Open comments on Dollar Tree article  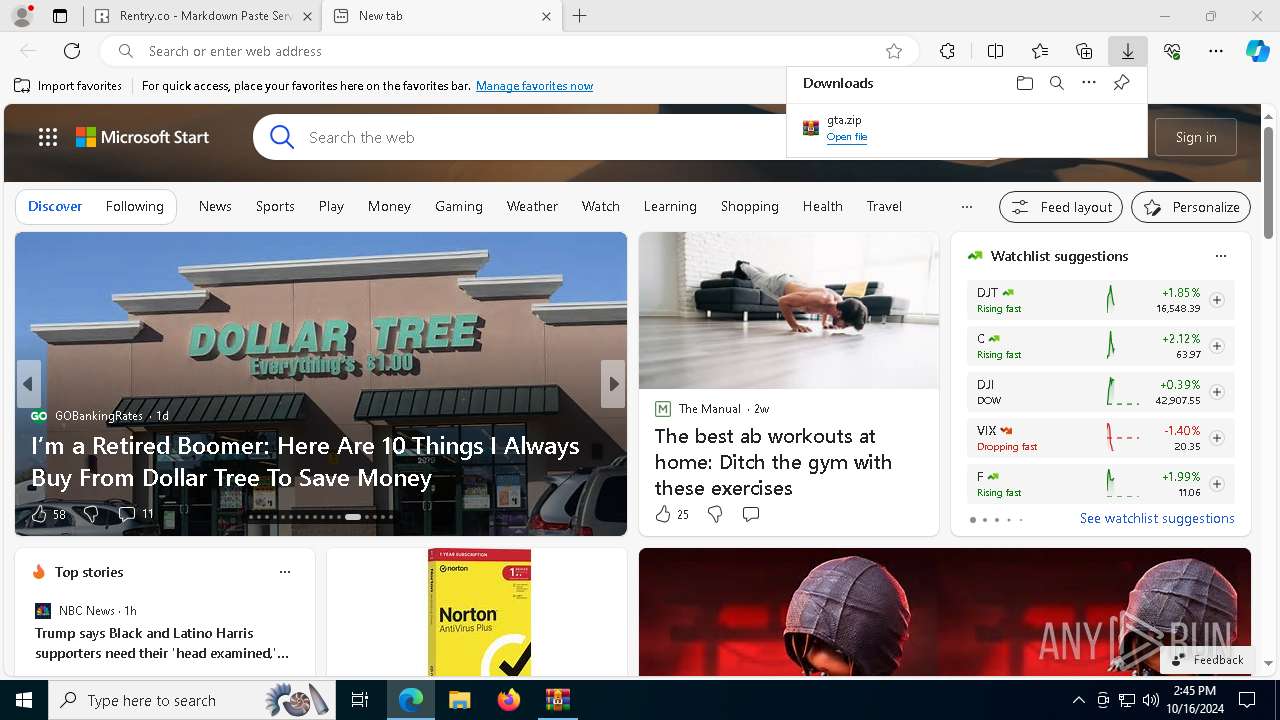pos(127,514)
